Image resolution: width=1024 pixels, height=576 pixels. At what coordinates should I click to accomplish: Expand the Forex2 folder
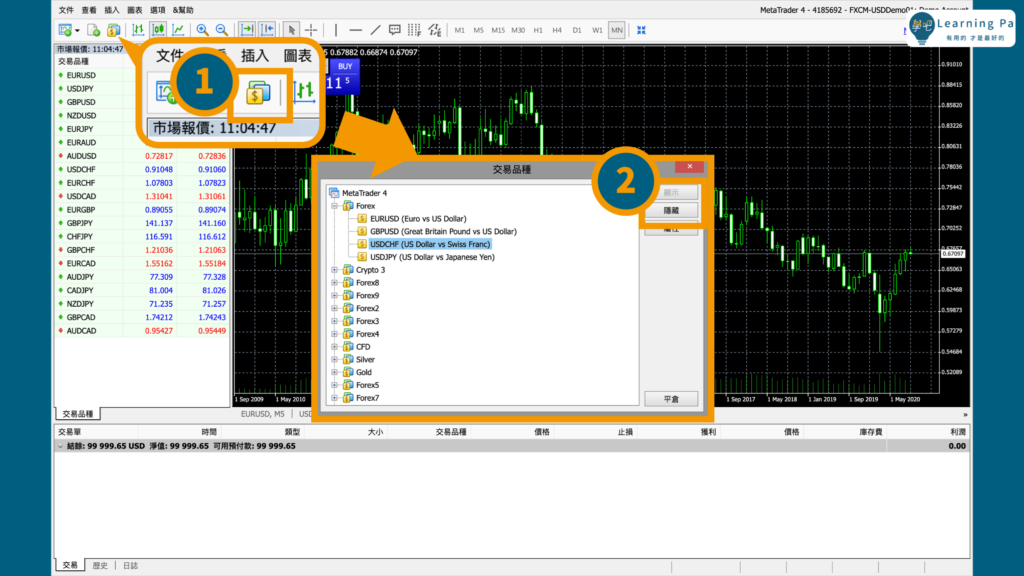pyautogui.click(x=334, y=308)
